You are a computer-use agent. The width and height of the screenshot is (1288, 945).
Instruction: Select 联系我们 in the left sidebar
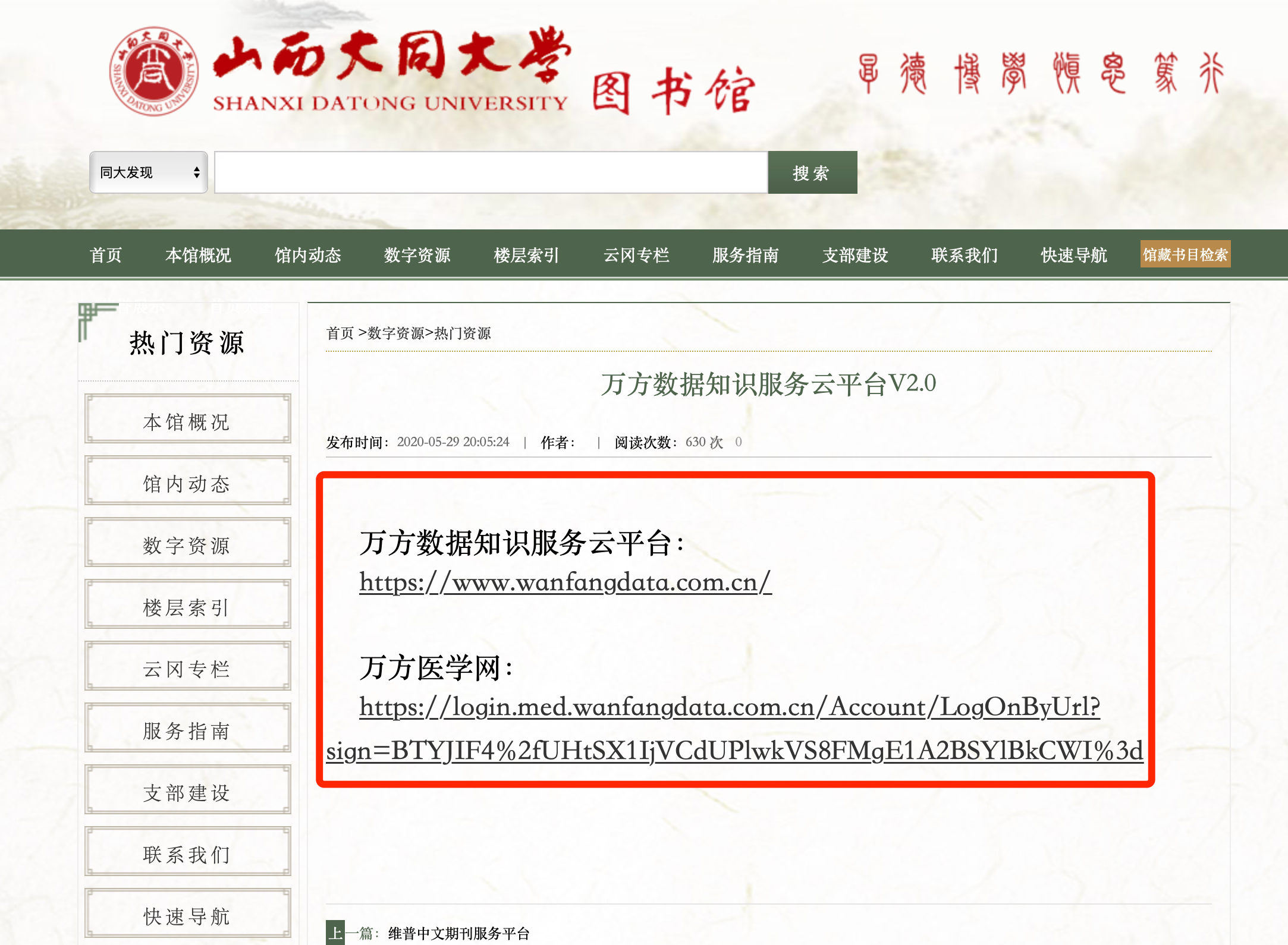pos(187,852)
